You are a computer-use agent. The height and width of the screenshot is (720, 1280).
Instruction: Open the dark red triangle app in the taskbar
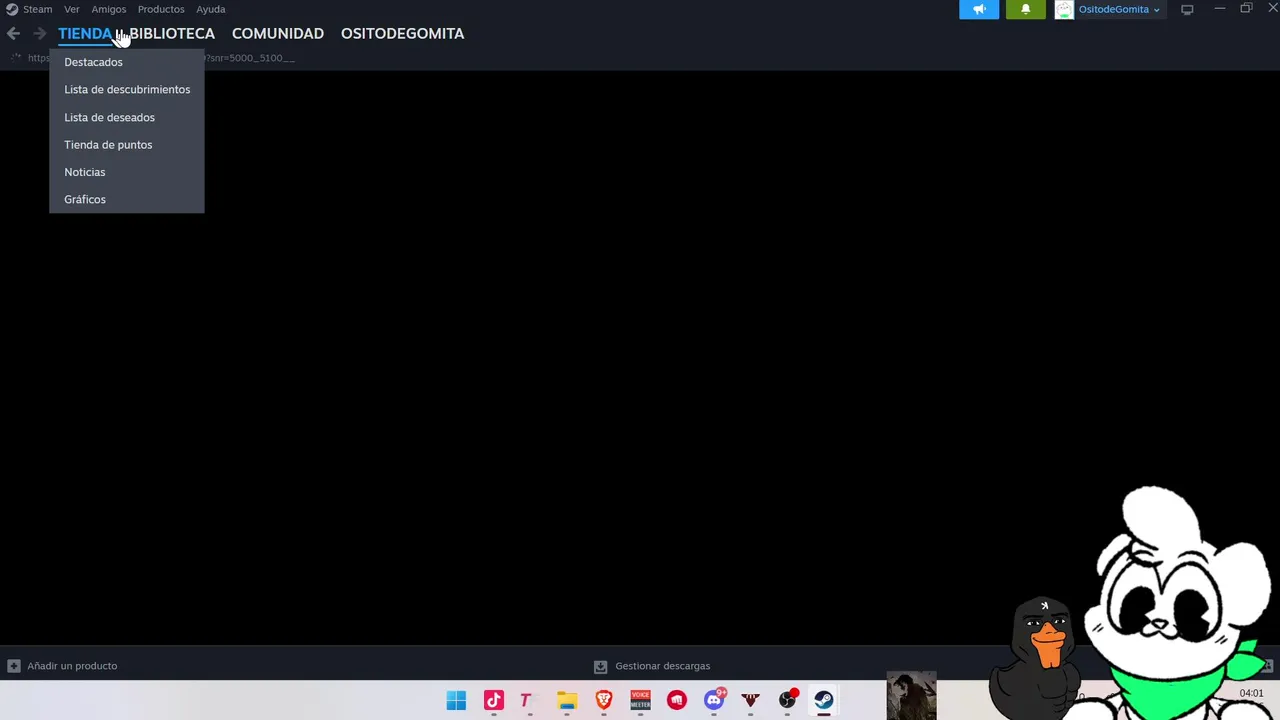[751, 700]
